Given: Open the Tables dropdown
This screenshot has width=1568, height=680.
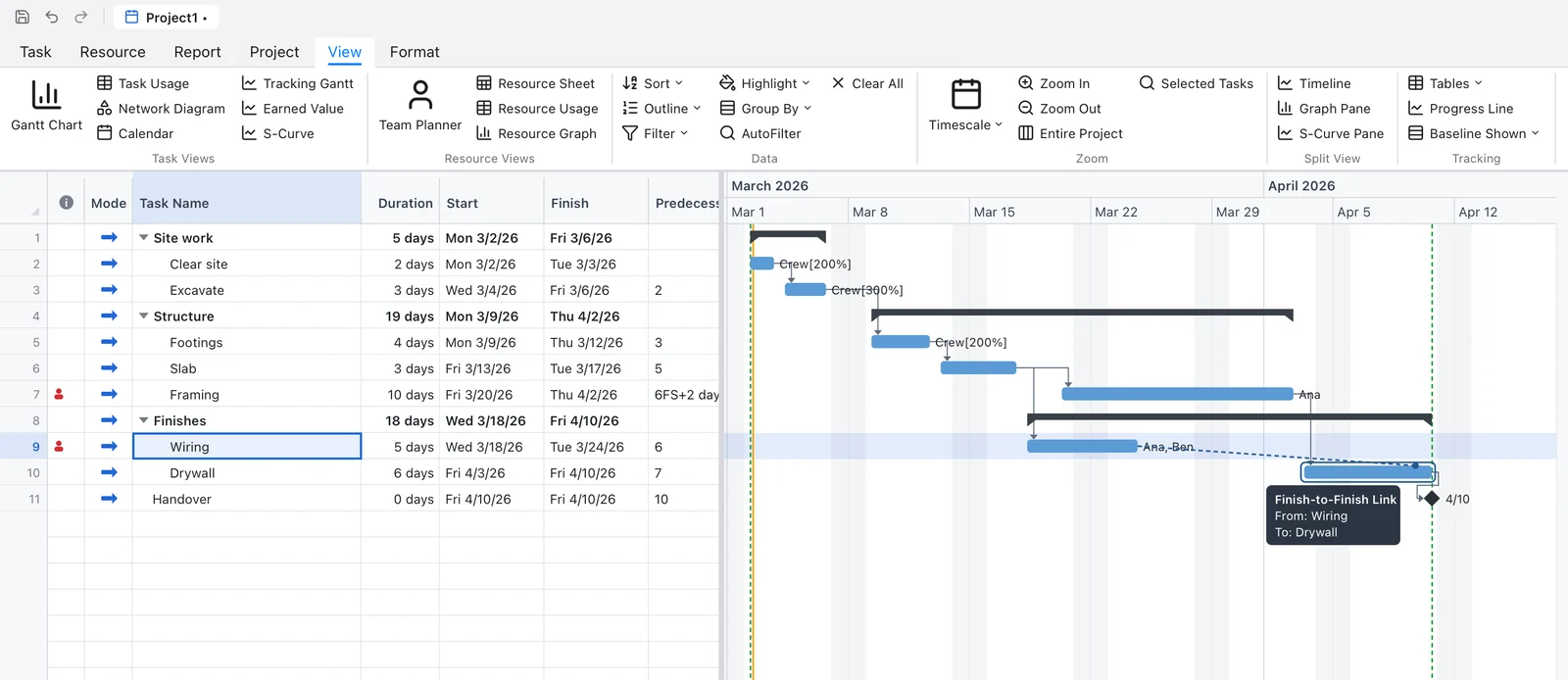Looking at the screenshot, I should point(1445,83).
